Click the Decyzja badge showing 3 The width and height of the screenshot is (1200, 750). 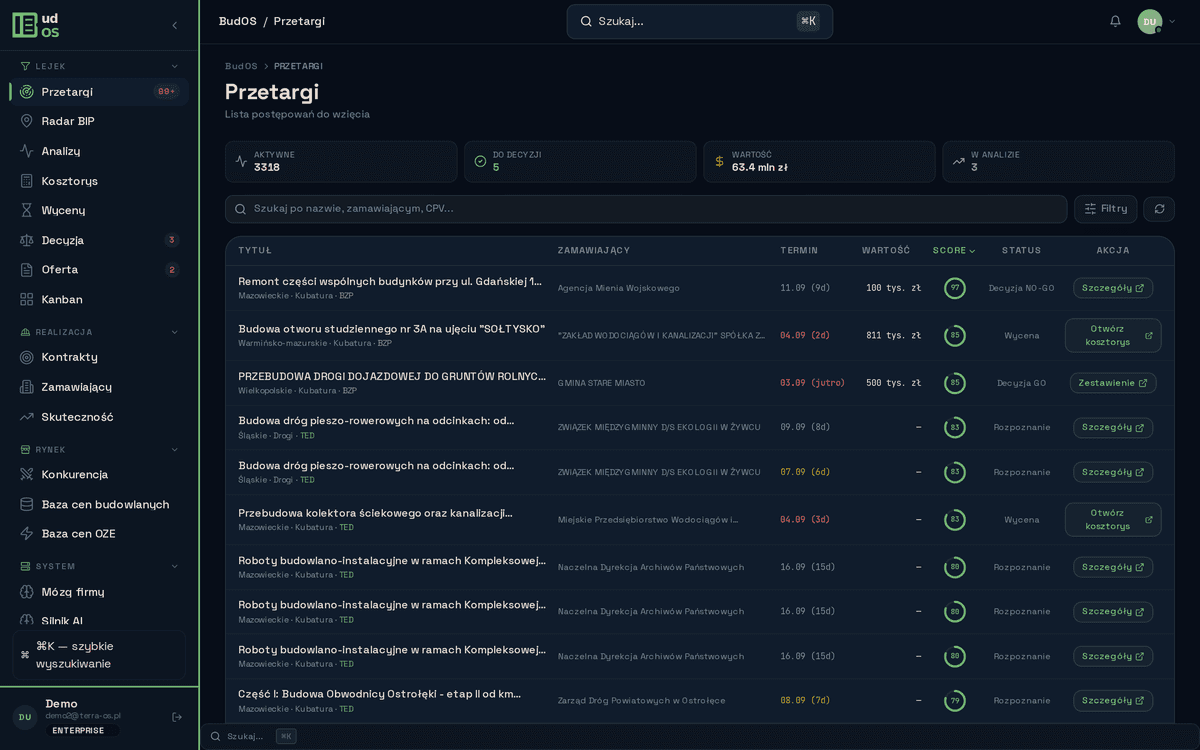[x=172, y=240]
